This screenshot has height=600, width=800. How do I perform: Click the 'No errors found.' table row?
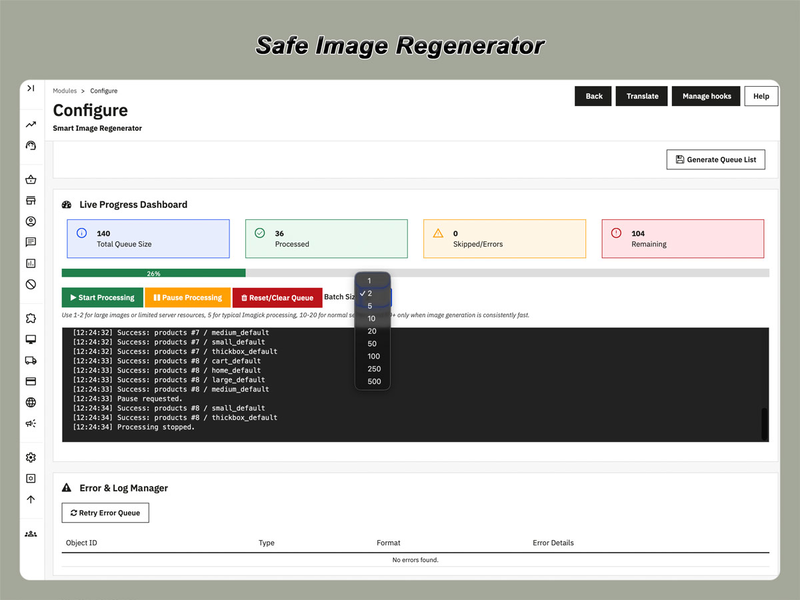(415, 560)
